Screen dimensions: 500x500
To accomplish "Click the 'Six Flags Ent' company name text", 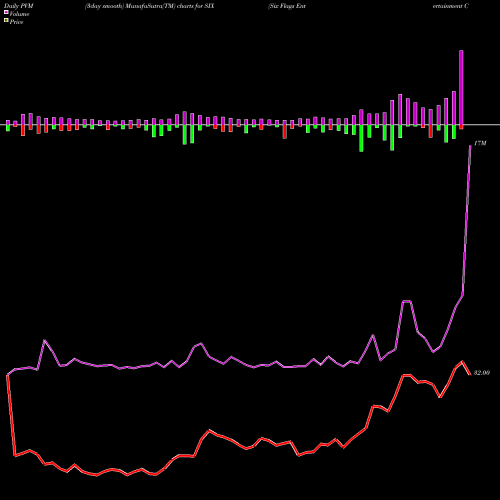I will click(287, 6).
